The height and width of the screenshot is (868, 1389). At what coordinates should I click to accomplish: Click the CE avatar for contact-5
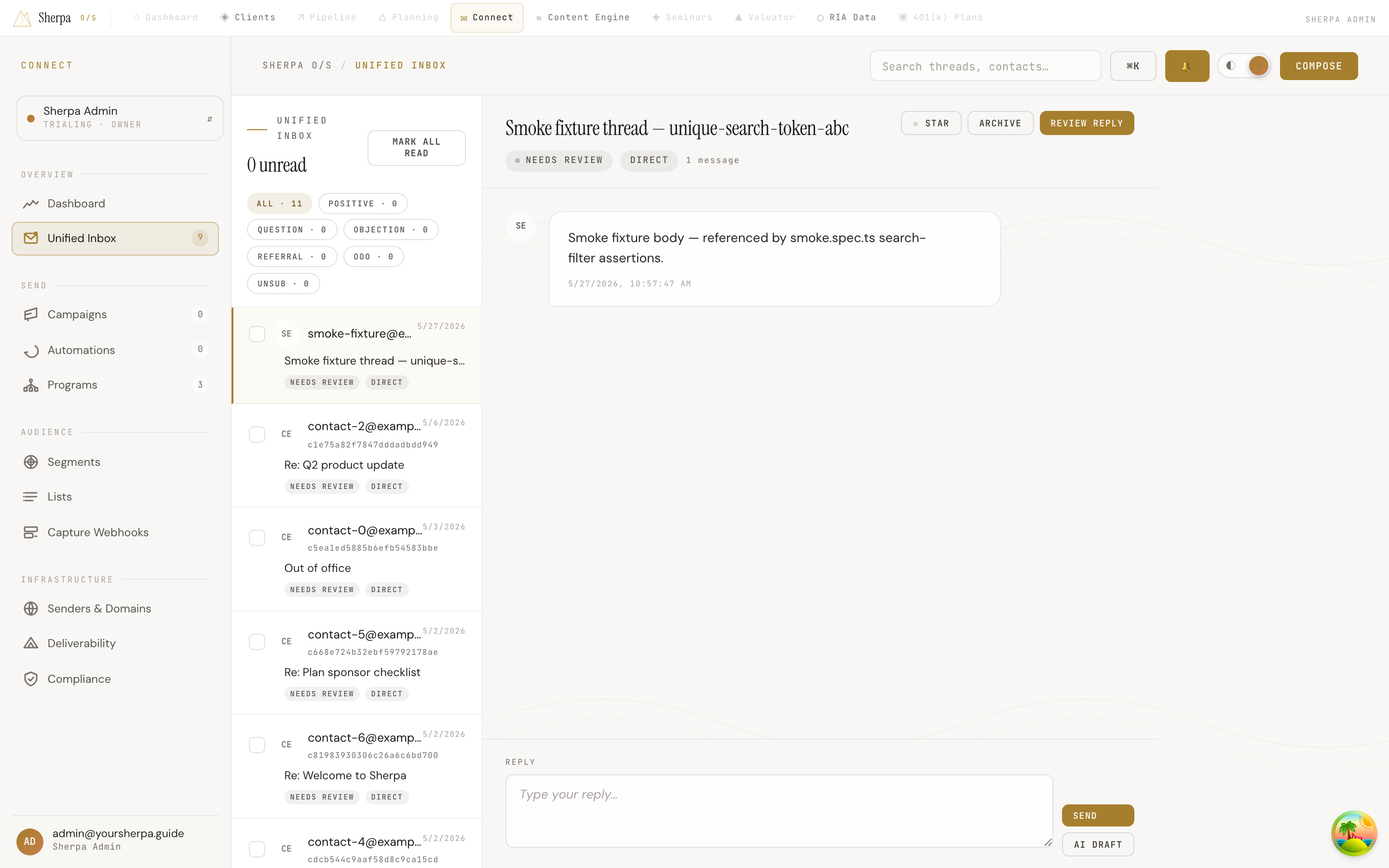point(286,641)
